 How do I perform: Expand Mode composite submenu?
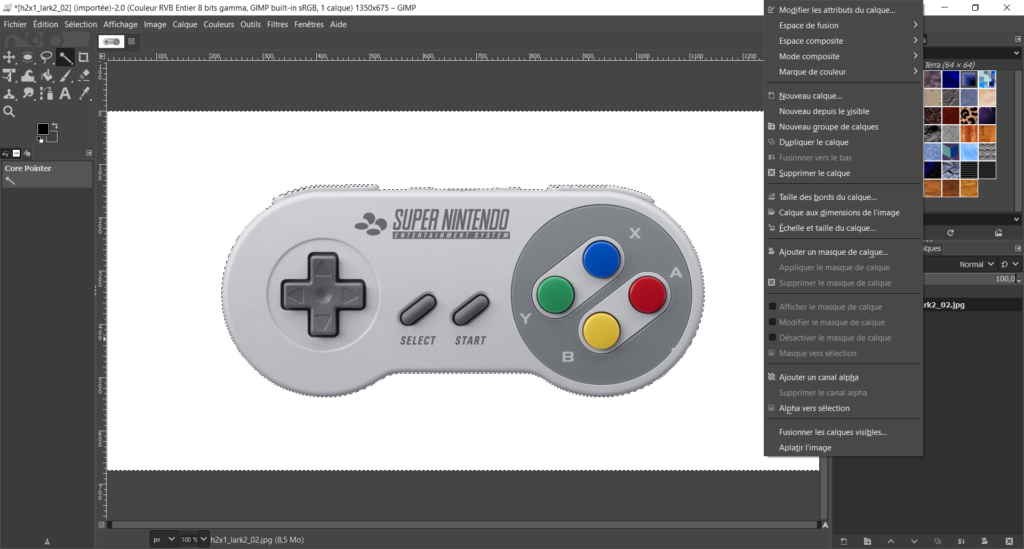pos(843,56)
